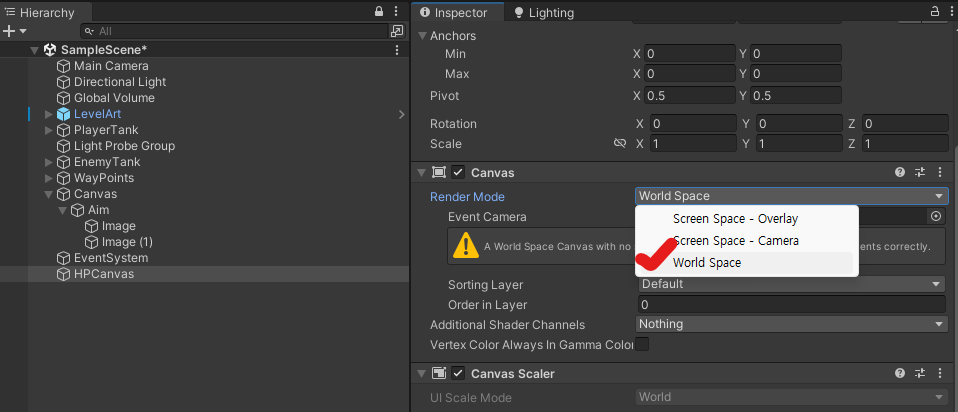This screenshot has height=412, width=958.
Task: Edit Scale Z field
Action: pos(905,143)
